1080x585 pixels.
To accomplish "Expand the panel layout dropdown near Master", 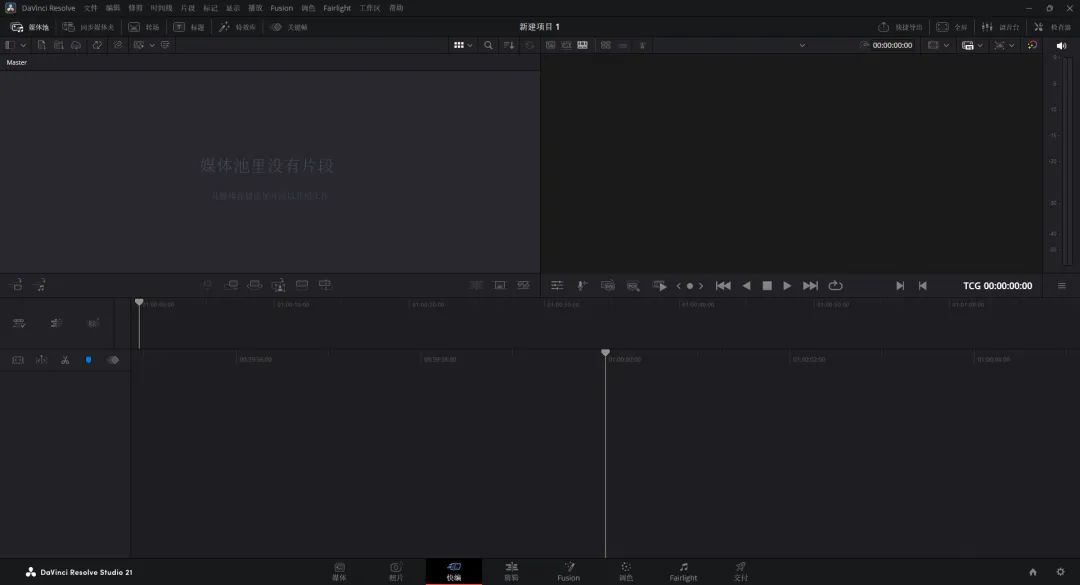I will [15, 45].
